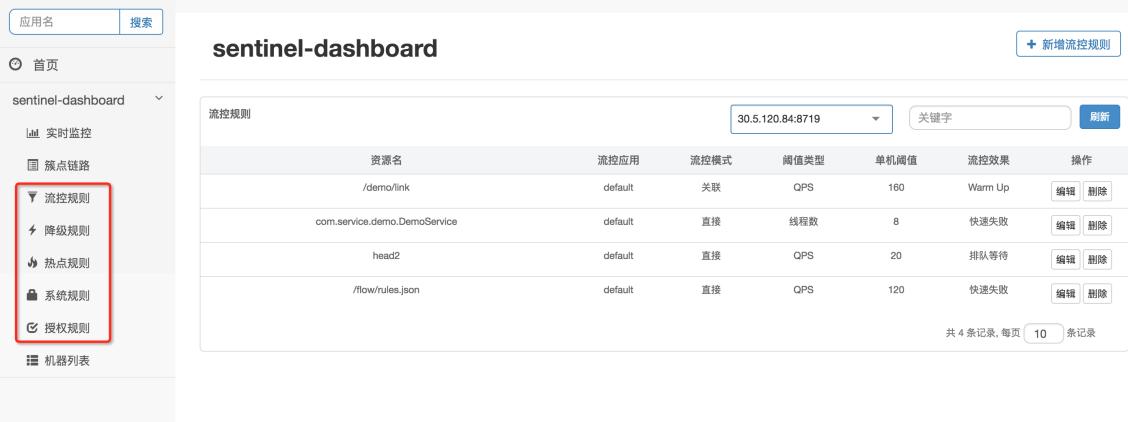
Task: Click the sentinel-dashboard page heading
Action: point(324,48)
